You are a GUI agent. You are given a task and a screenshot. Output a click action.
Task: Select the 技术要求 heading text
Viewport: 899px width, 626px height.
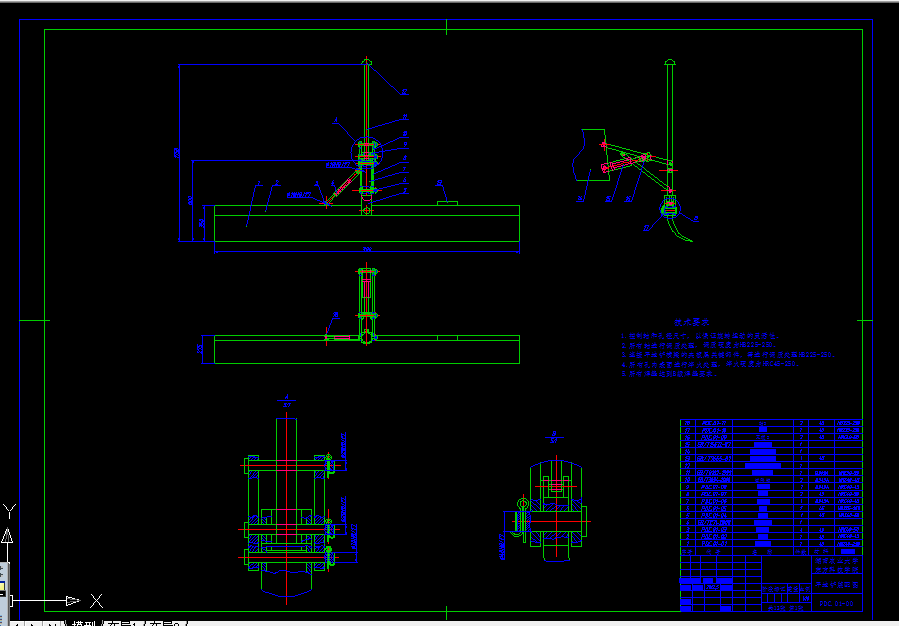pos(691,323)
